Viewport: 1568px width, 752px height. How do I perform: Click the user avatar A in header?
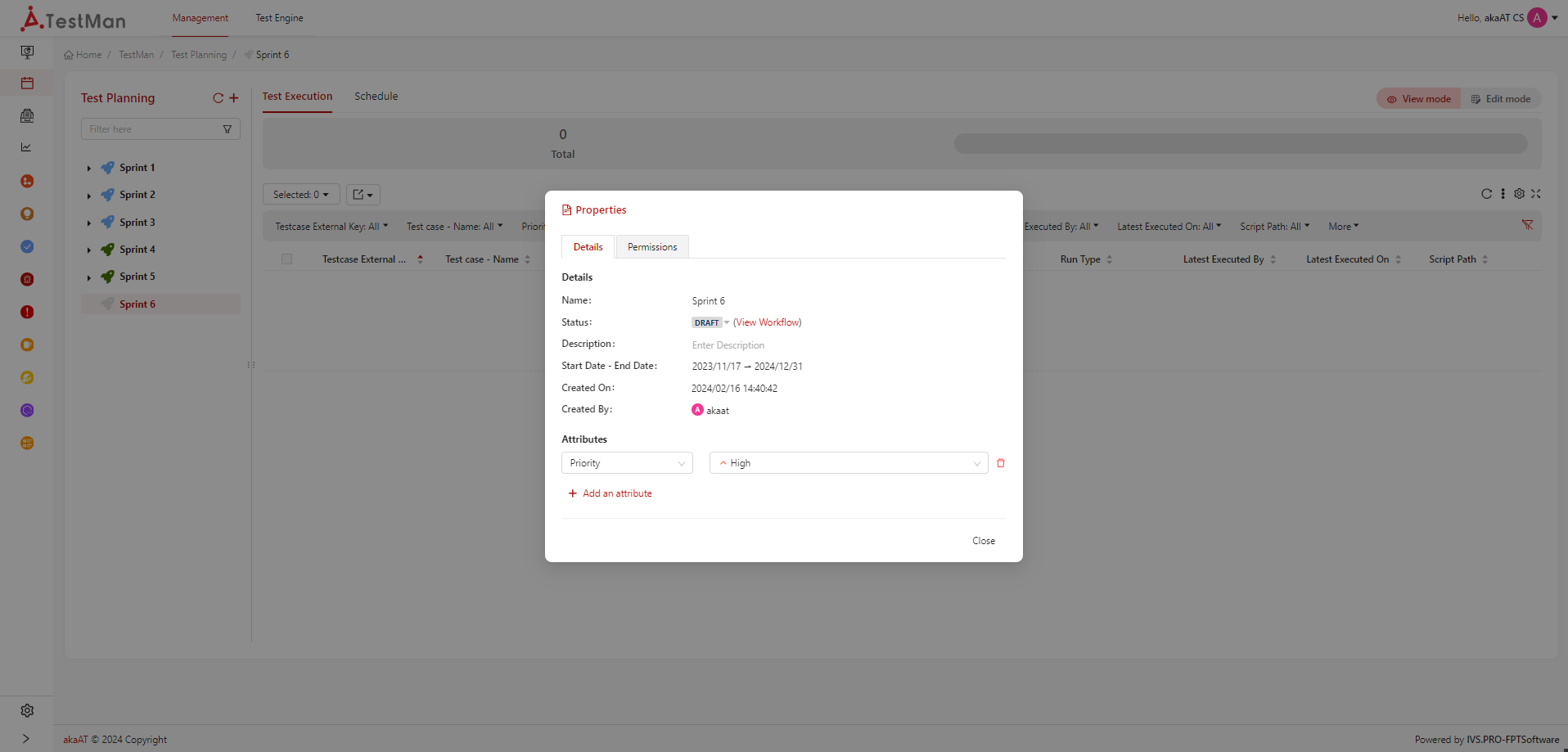click(x=1537, y=17)
